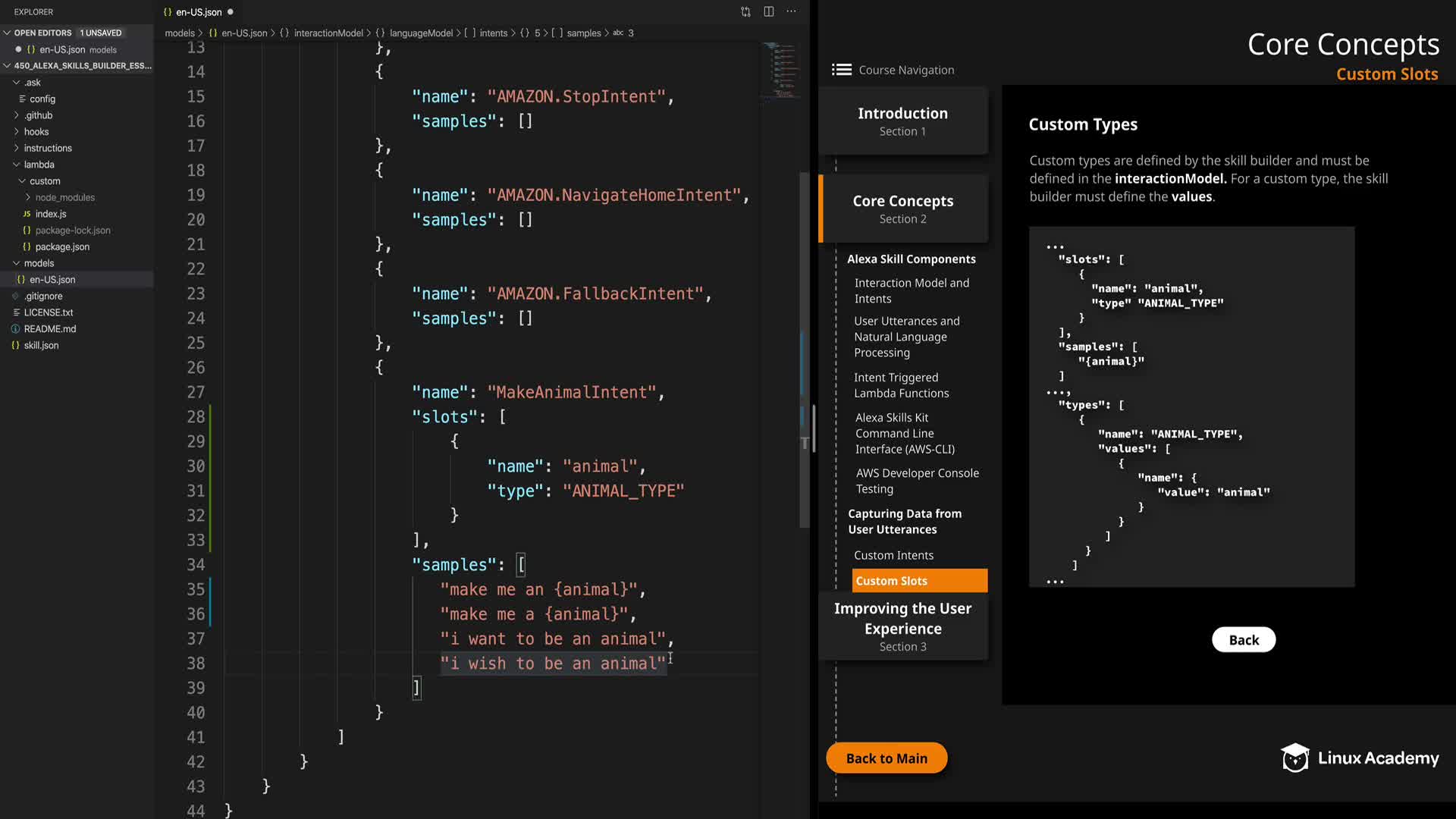
Task: Open the Introduction Section 1 item
Action: (x=902, y=121)
